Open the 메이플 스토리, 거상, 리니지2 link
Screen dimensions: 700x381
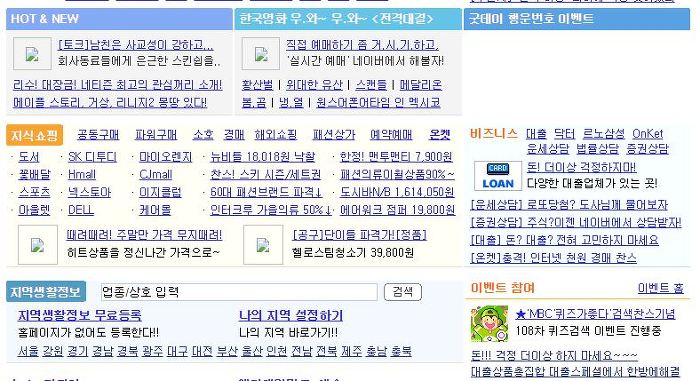click(x=110, y=102)
